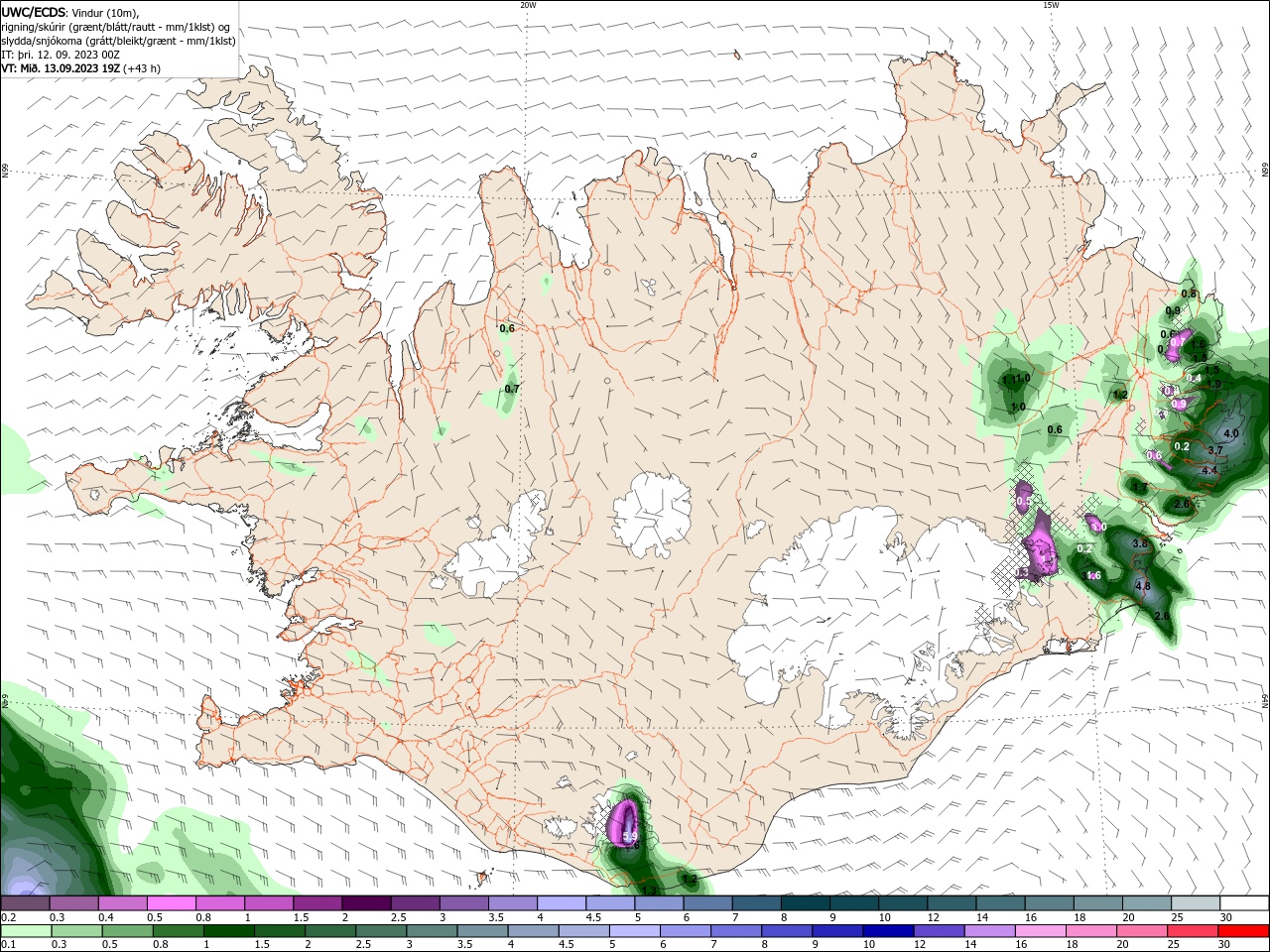Viewport: 1270px width, 952px height.
Task: Click the '4.8' precipitation value in the southeast
Action: coord(1142,586)
